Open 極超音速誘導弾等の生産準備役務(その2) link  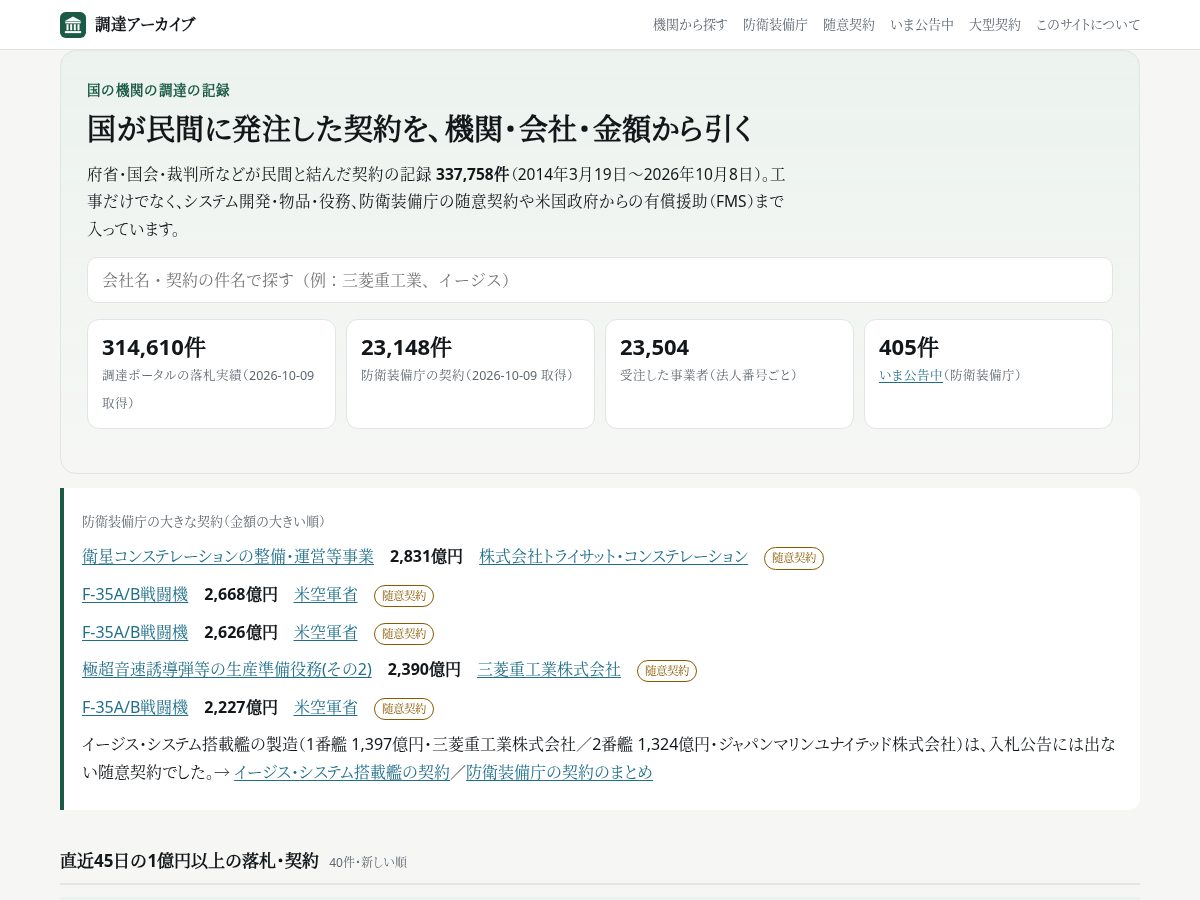coord(227,669)
